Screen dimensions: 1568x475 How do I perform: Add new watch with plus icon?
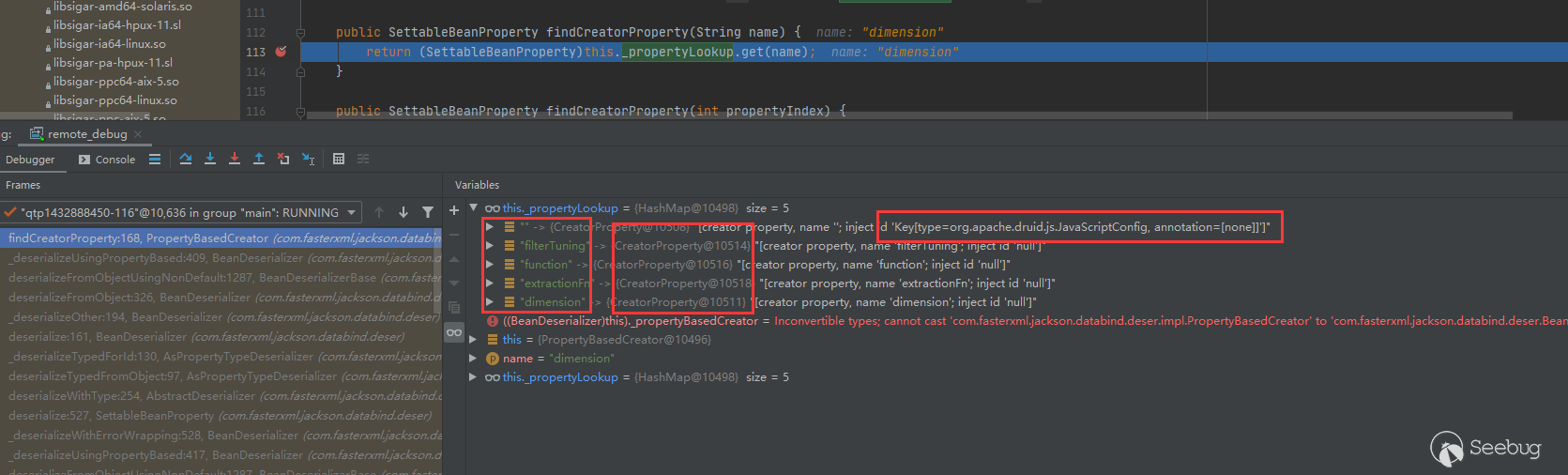tap(454, 210)
